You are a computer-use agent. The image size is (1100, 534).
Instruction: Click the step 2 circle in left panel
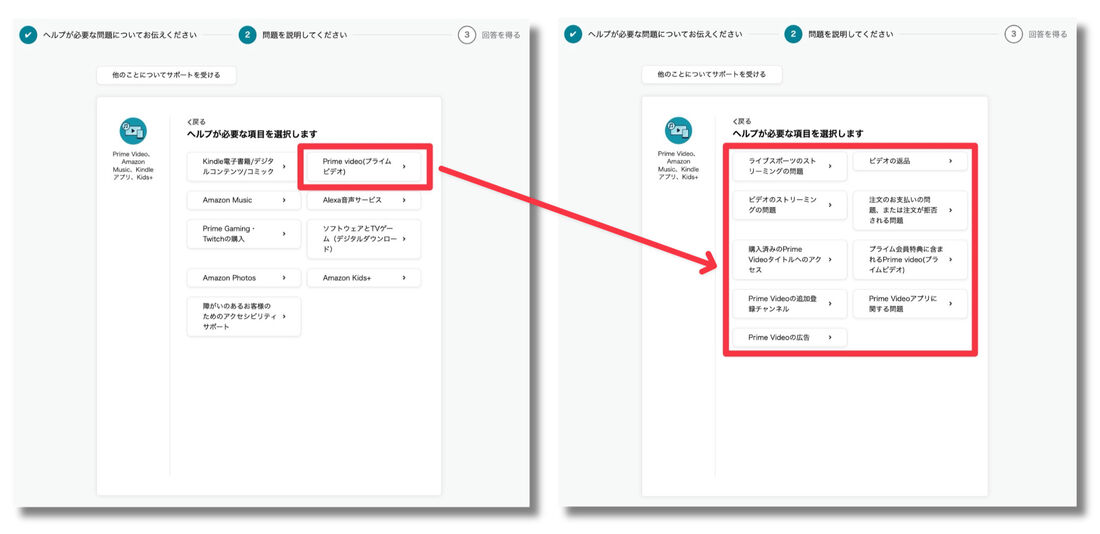247,34
